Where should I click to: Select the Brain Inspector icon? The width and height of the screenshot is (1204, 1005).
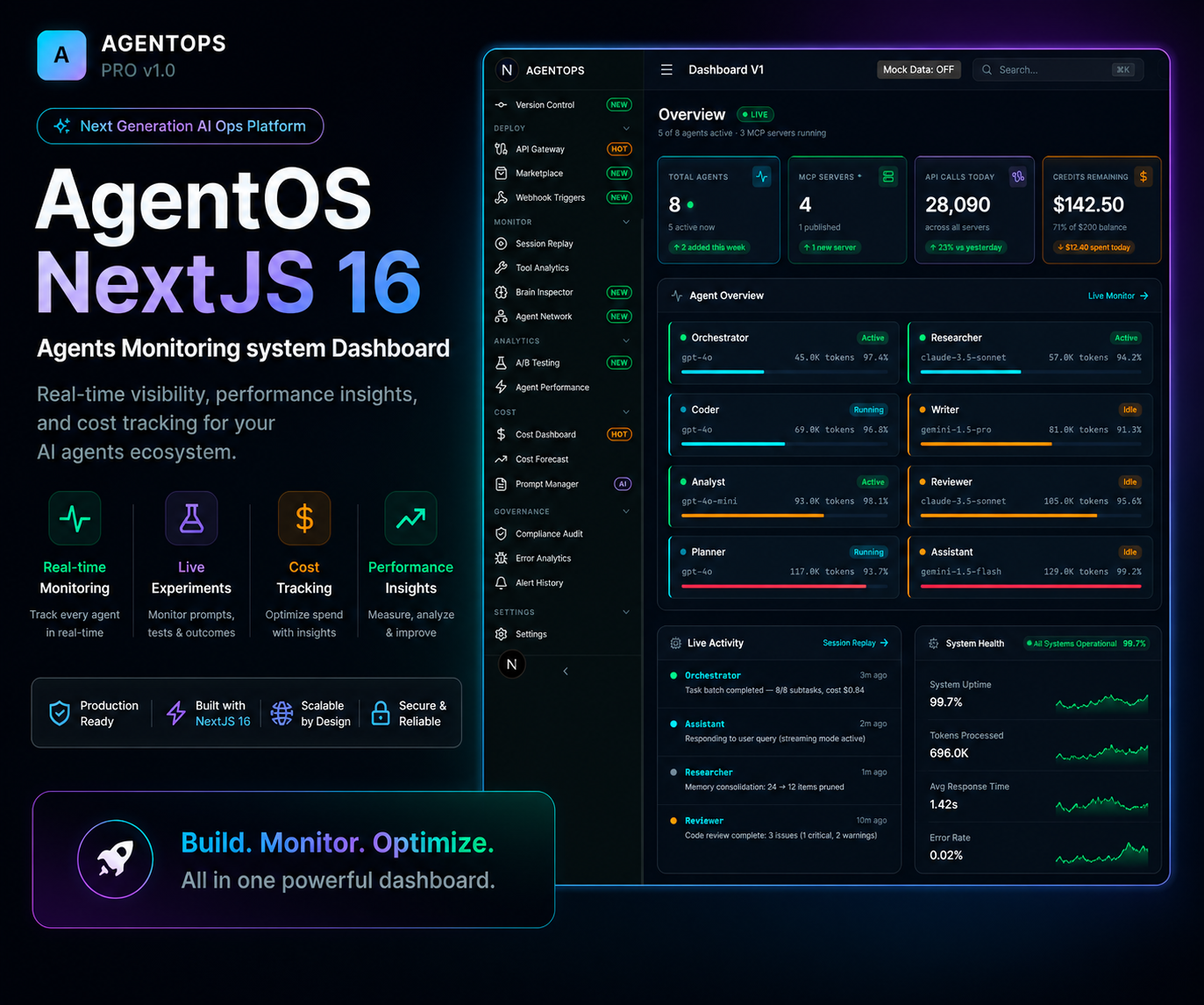click(x=501, y=292)
